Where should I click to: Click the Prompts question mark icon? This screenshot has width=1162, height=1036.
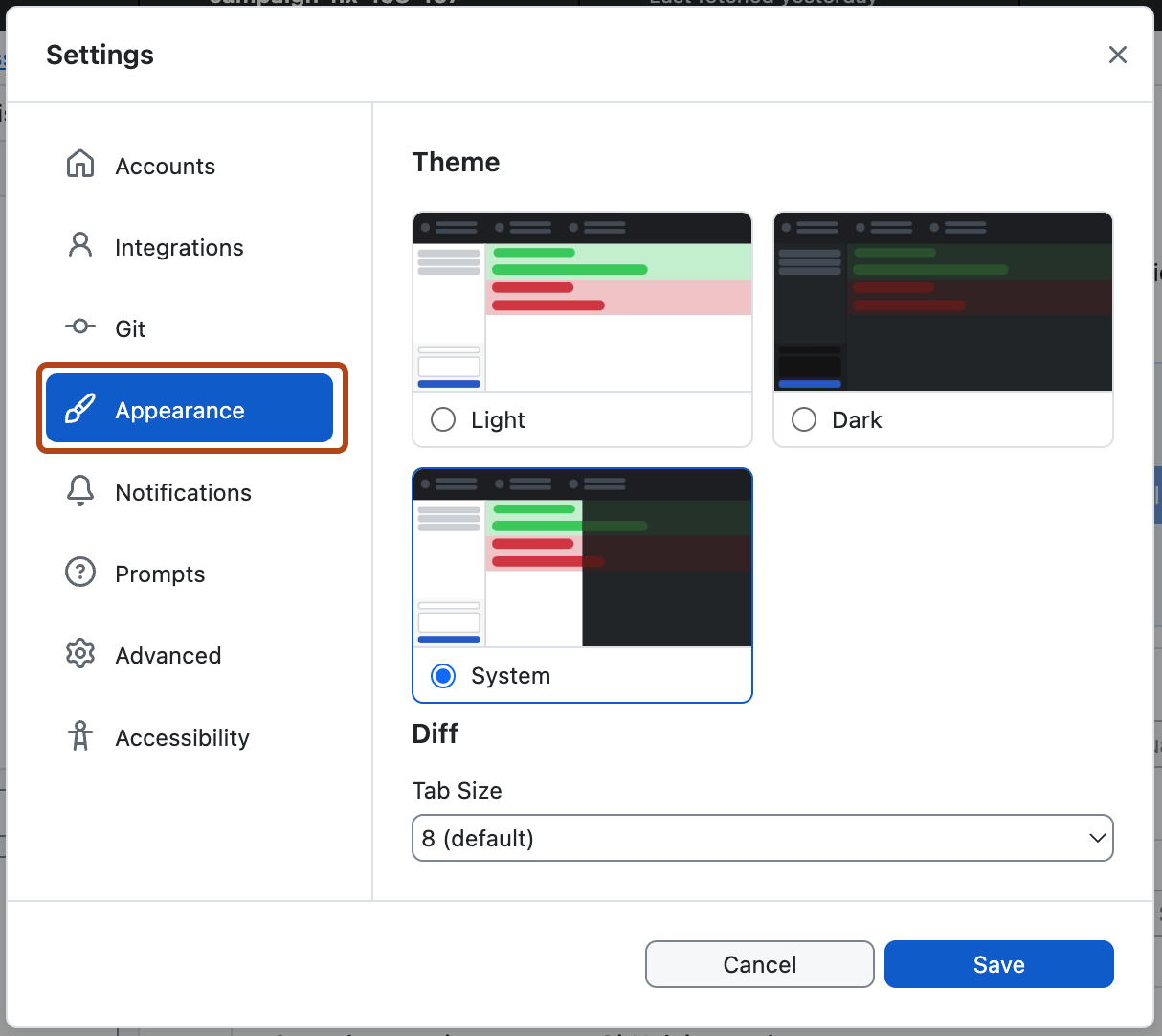(x=80, y=573)
